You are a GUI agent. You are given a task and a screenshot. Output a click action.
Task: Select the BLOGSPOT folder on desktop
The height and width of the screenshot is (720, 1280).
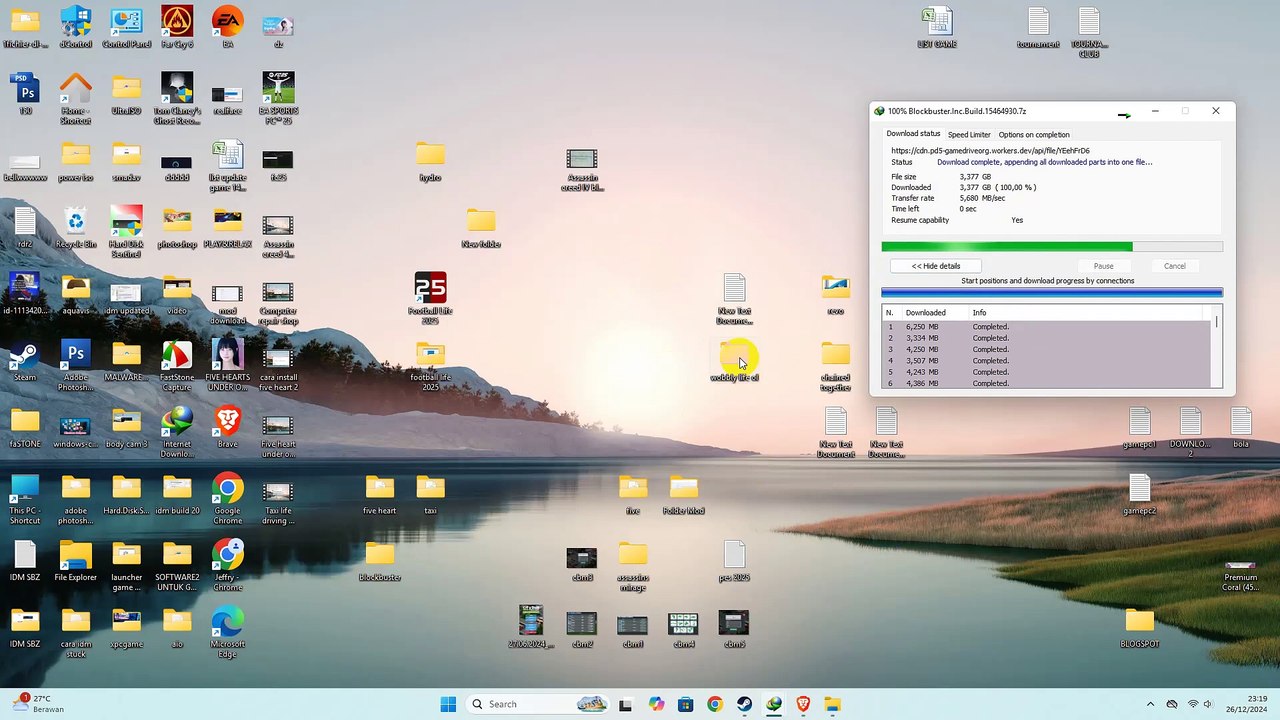[x=1139, y=628]
